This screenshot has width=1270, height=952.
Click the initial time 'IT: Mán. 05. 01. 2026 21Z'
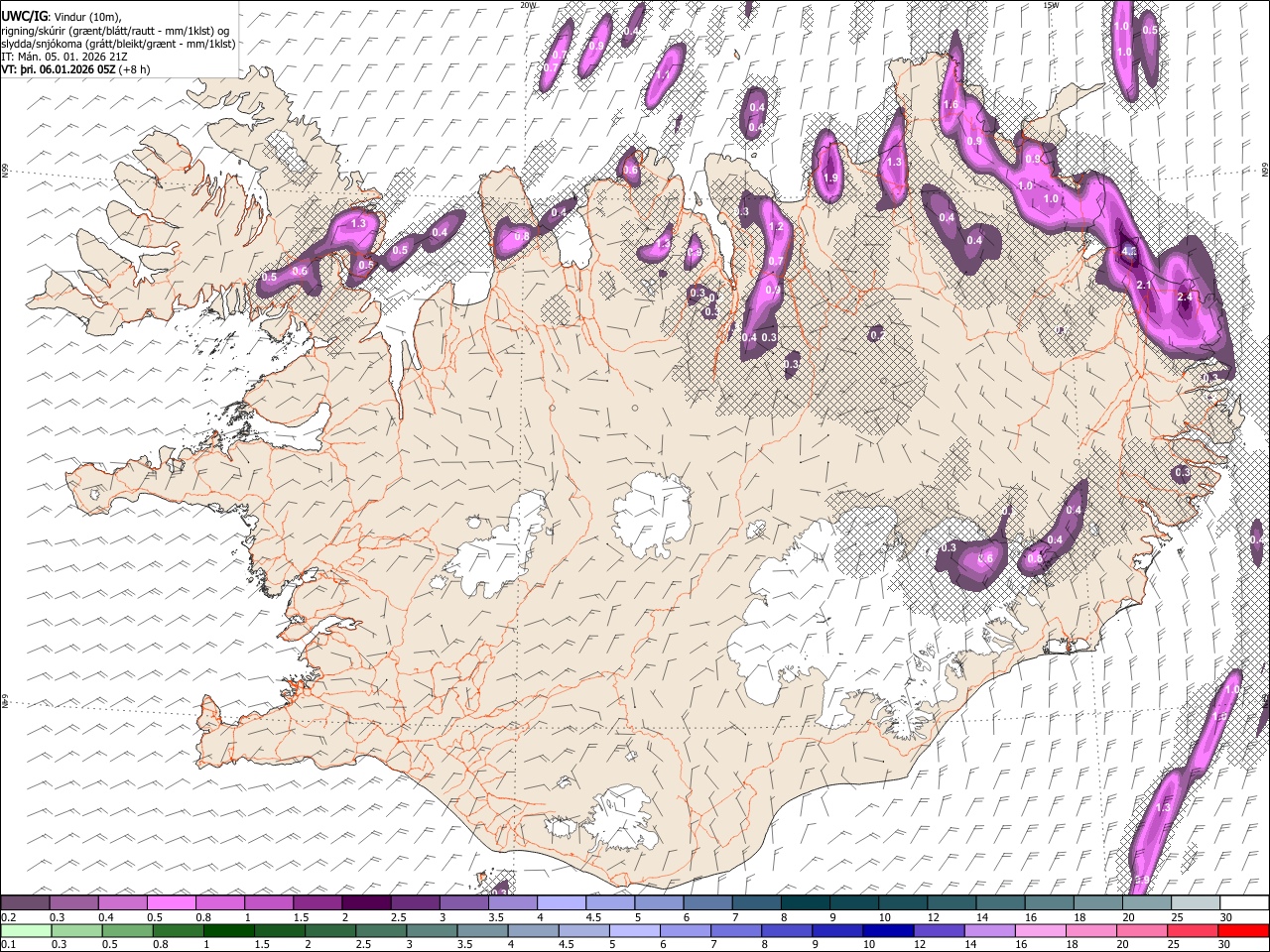pyautogui.click(x=63, y=57)
